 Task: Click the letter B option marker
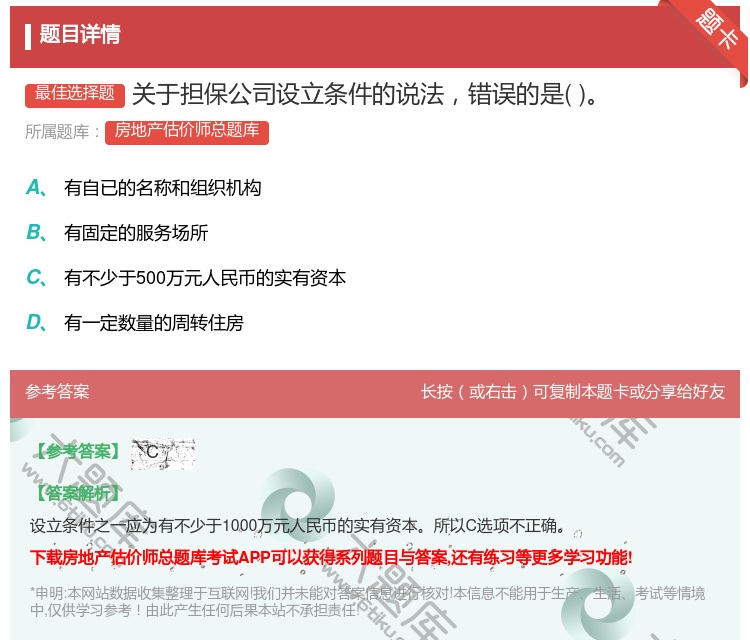tap(36, 233)
